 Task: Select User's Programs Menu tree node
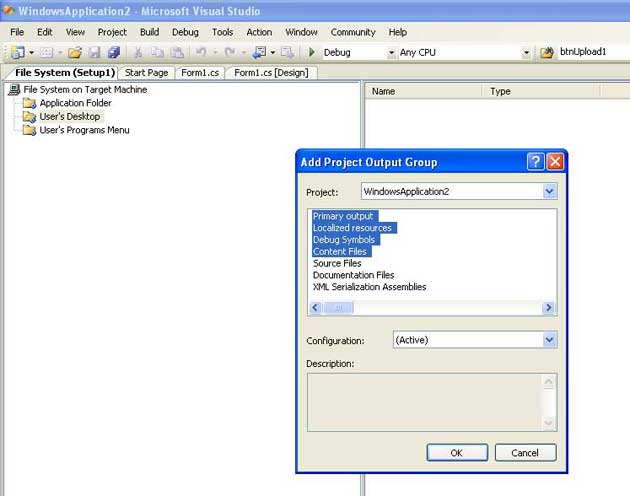point(84,130)
